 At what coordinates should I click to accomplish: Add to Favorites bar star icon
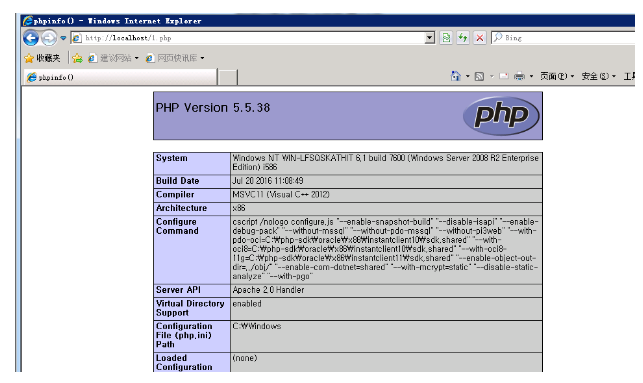click(77, 58)
